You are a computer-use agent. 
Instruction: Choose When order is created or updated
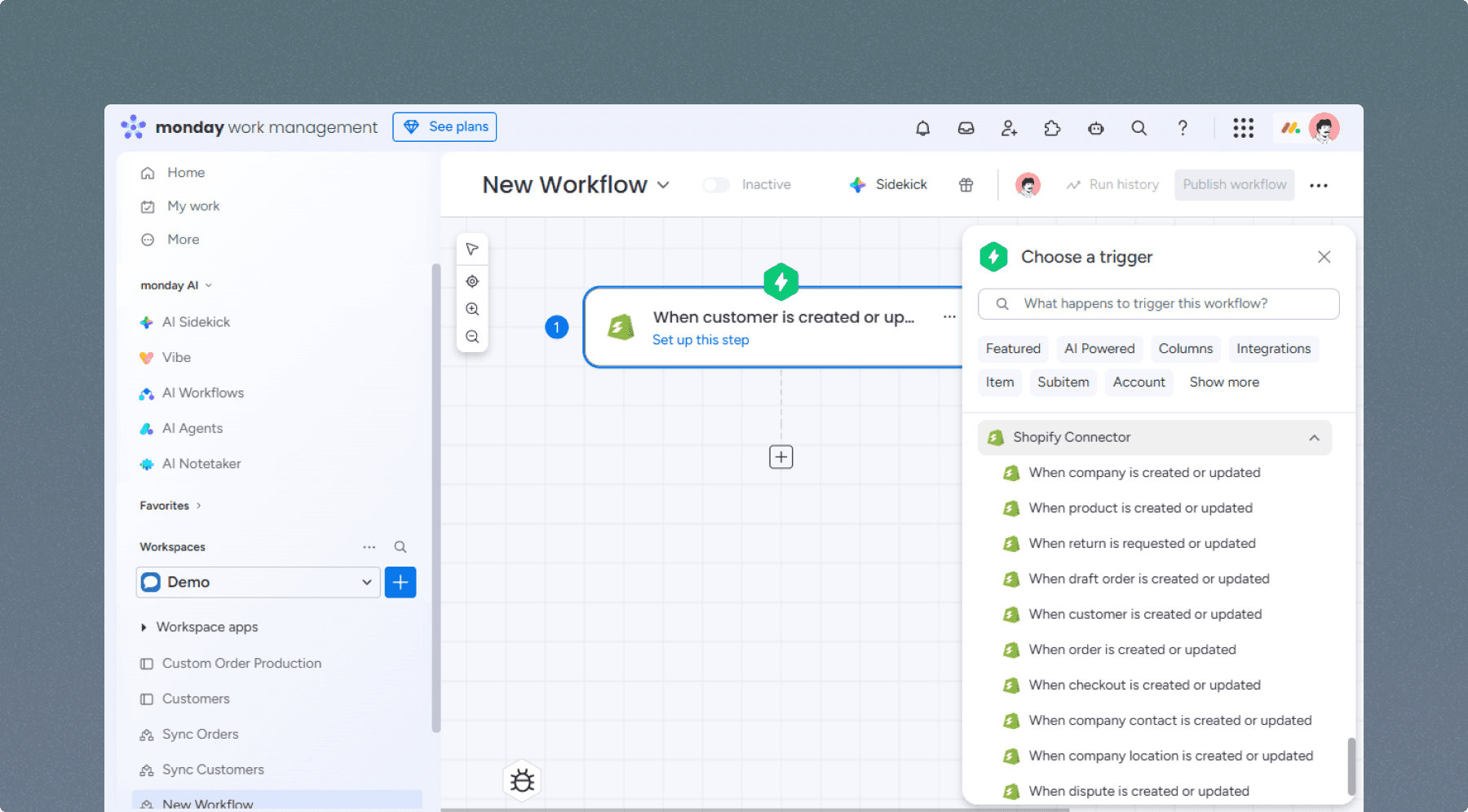[x=1132, y=650]
